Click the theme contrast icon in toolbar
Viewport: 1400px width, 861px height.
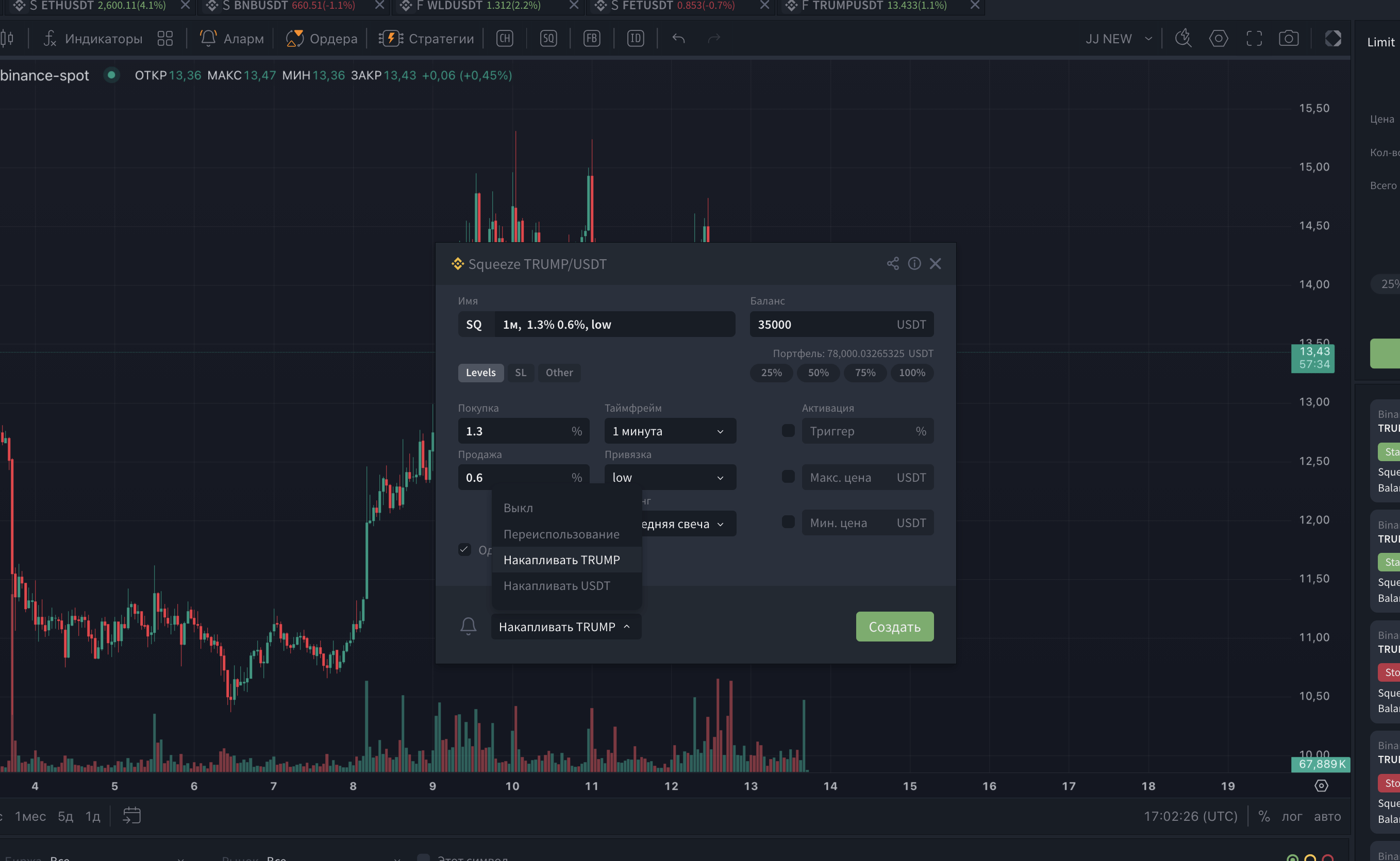(1334, 39)
